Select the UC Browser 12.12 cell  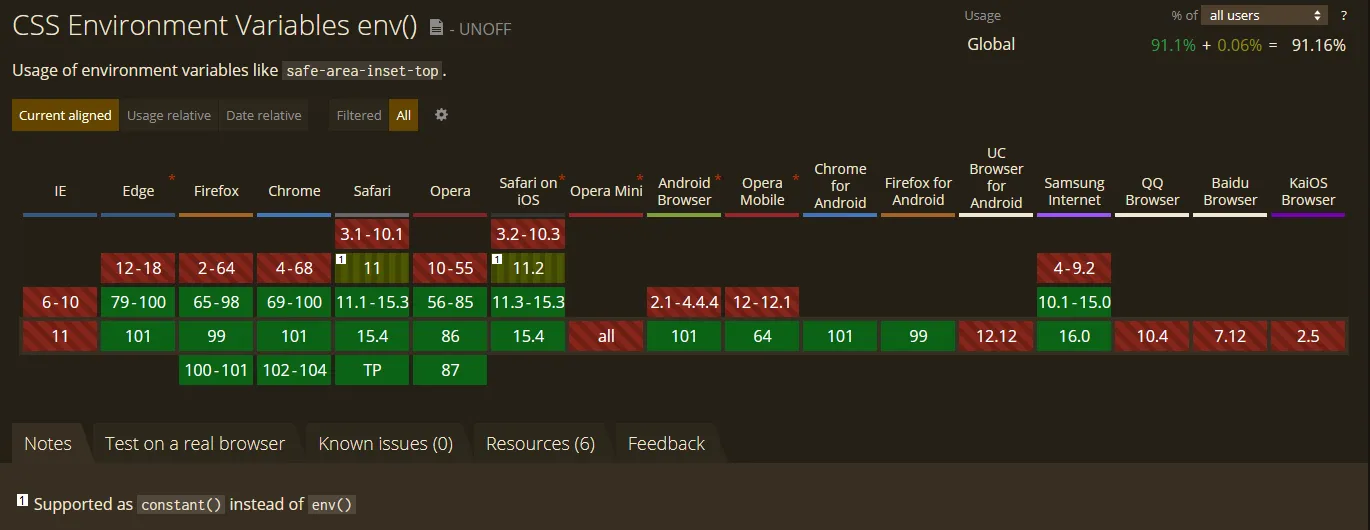point(996,336)
